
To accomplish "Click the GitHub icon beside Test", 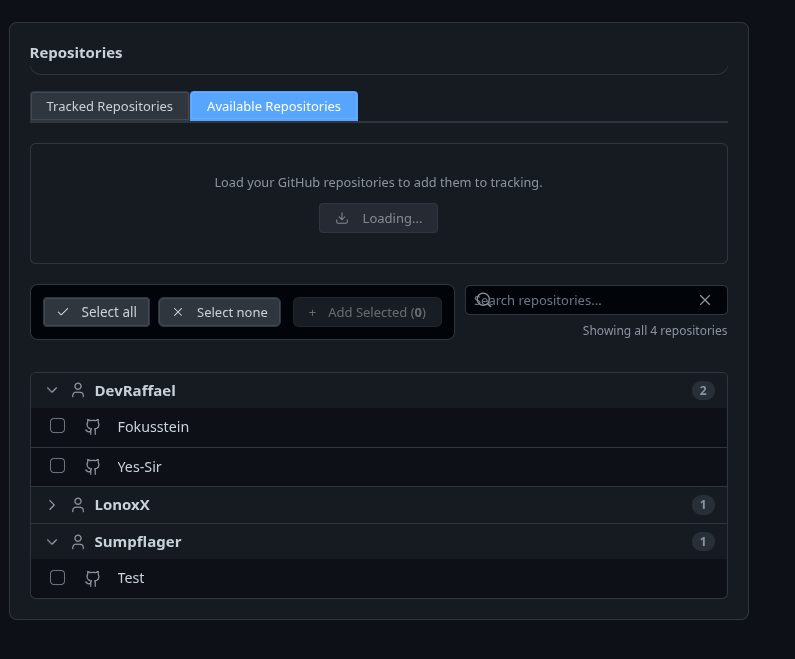I will (x=92, y=578).
